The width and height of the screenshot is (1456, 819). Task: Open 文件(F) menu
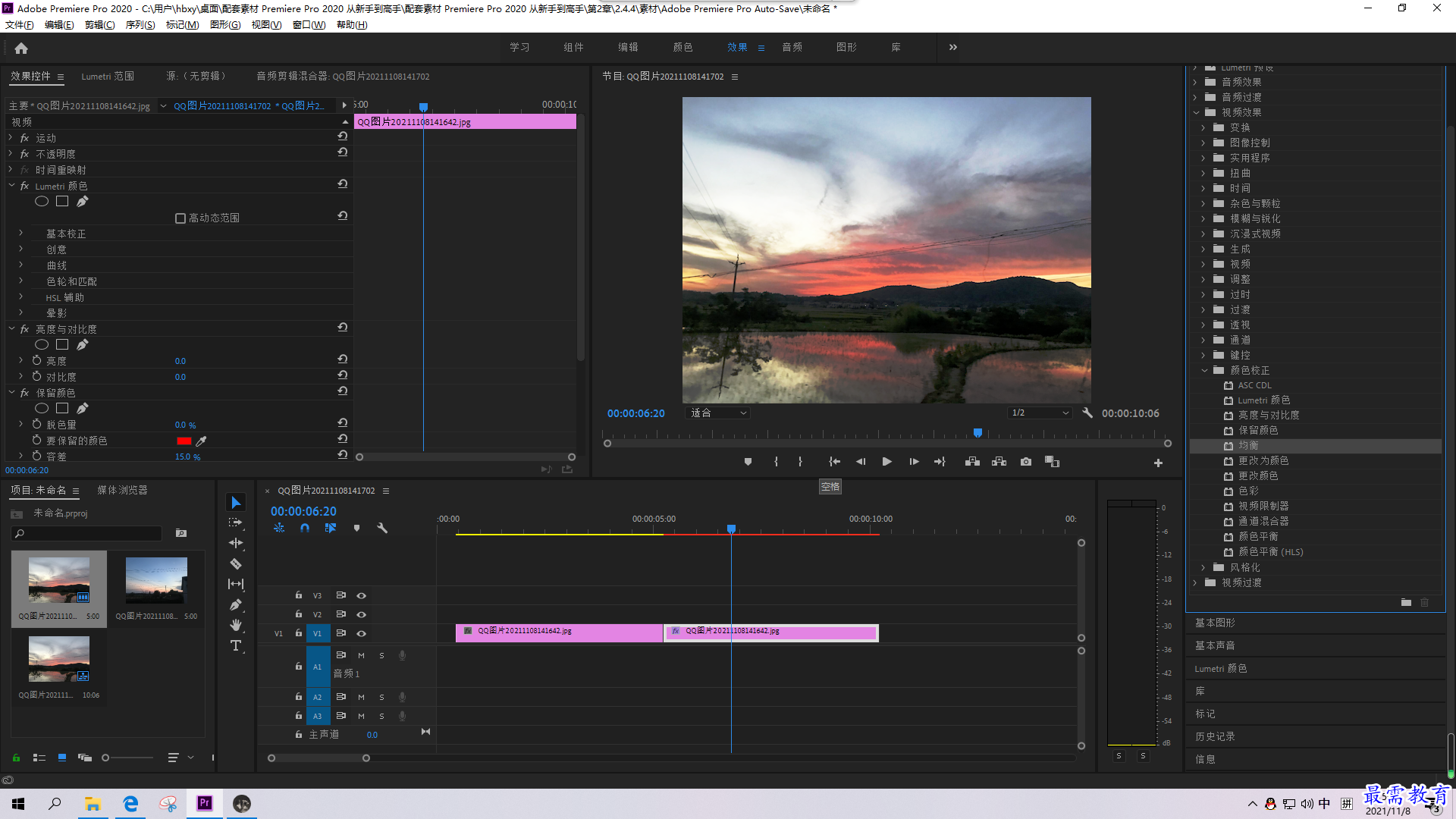coord(20,25)
